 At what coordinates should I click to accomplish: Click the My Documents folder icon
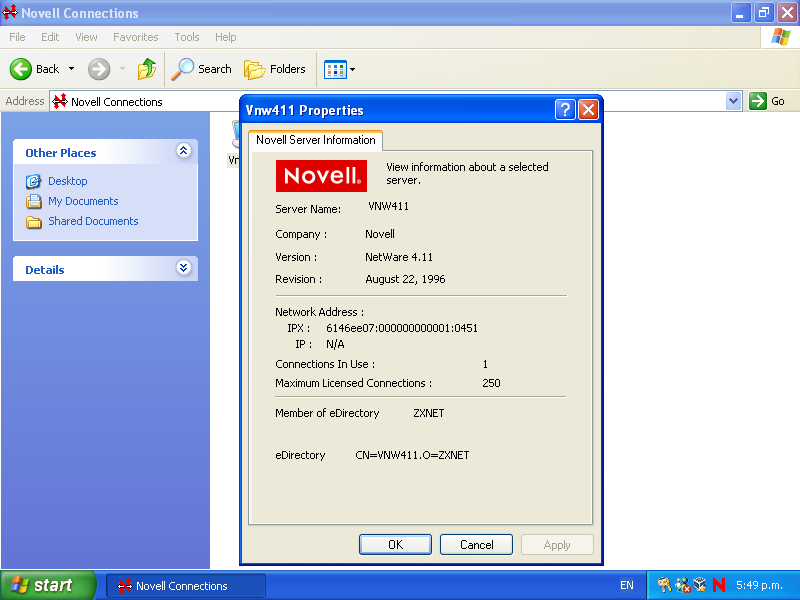(x=34, y=202)
